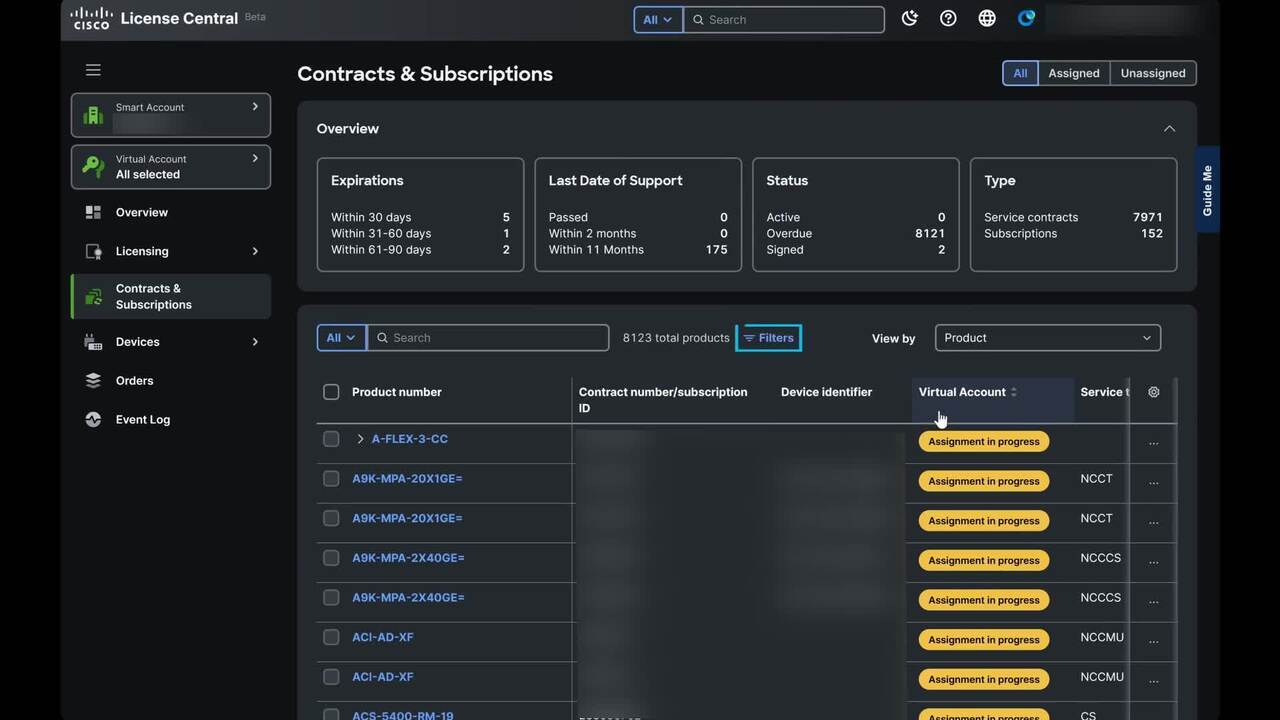
Task: Open the table All filter dropdown
Action: pyautogui.click(x=341, y=338)
